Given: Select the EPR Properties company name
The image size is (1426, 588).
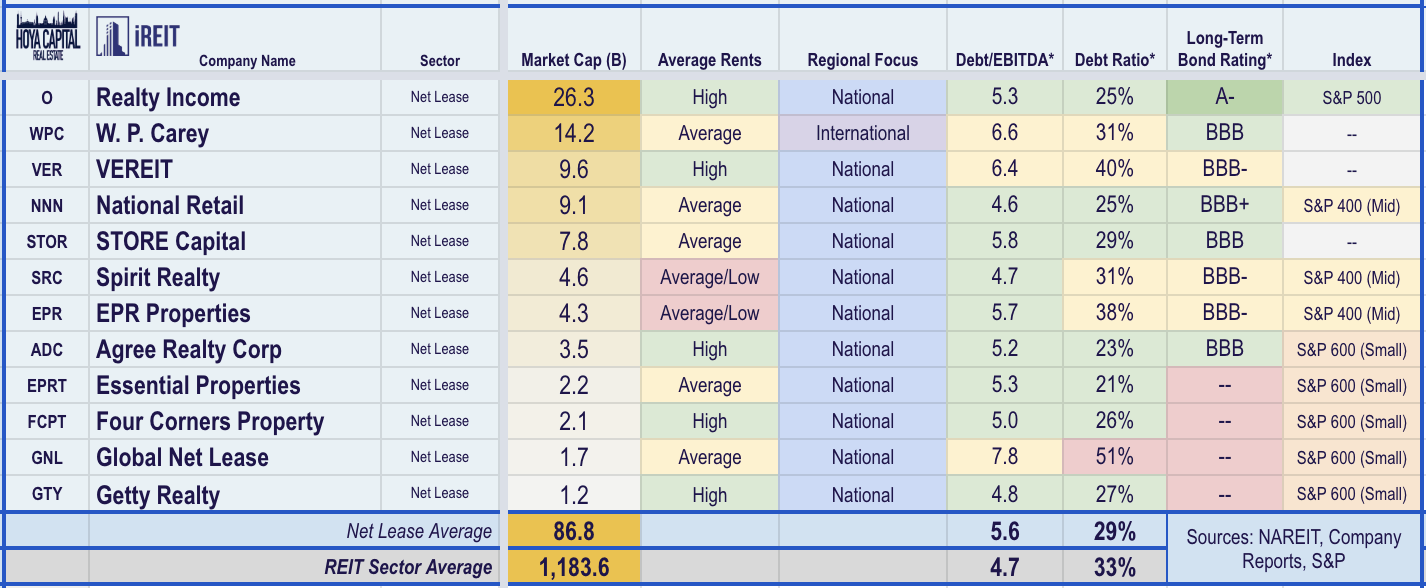Looking at the screenshot, I should point(173,314).
